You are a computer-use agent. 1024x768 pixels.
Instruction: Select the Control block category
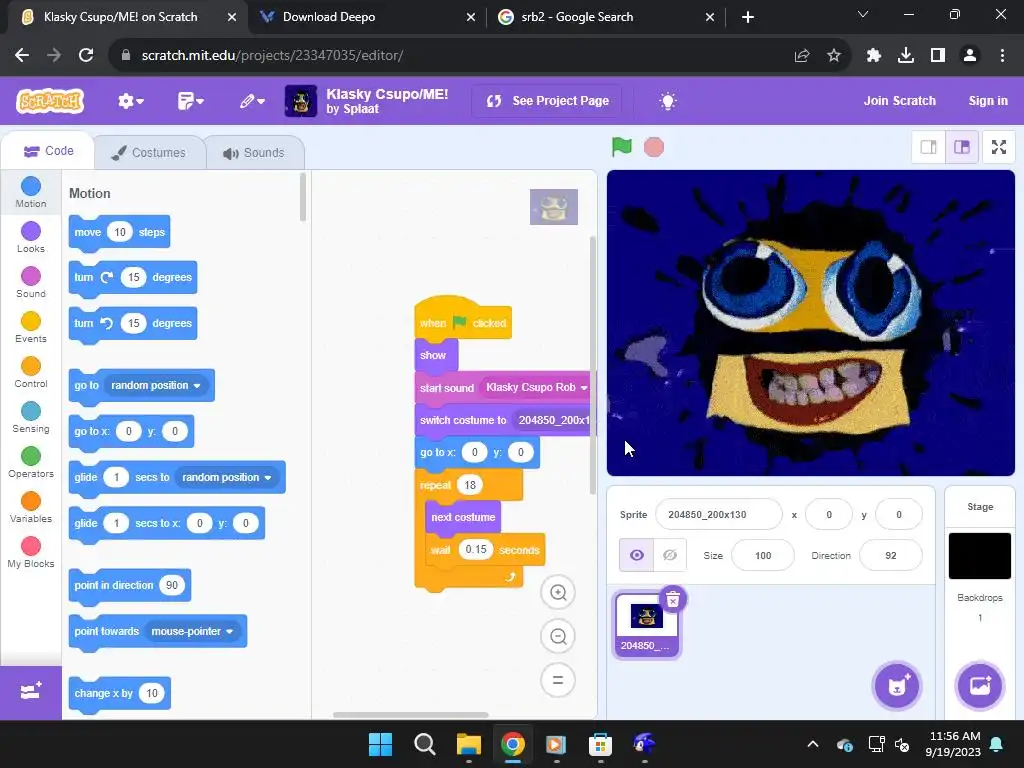point(31,373)
